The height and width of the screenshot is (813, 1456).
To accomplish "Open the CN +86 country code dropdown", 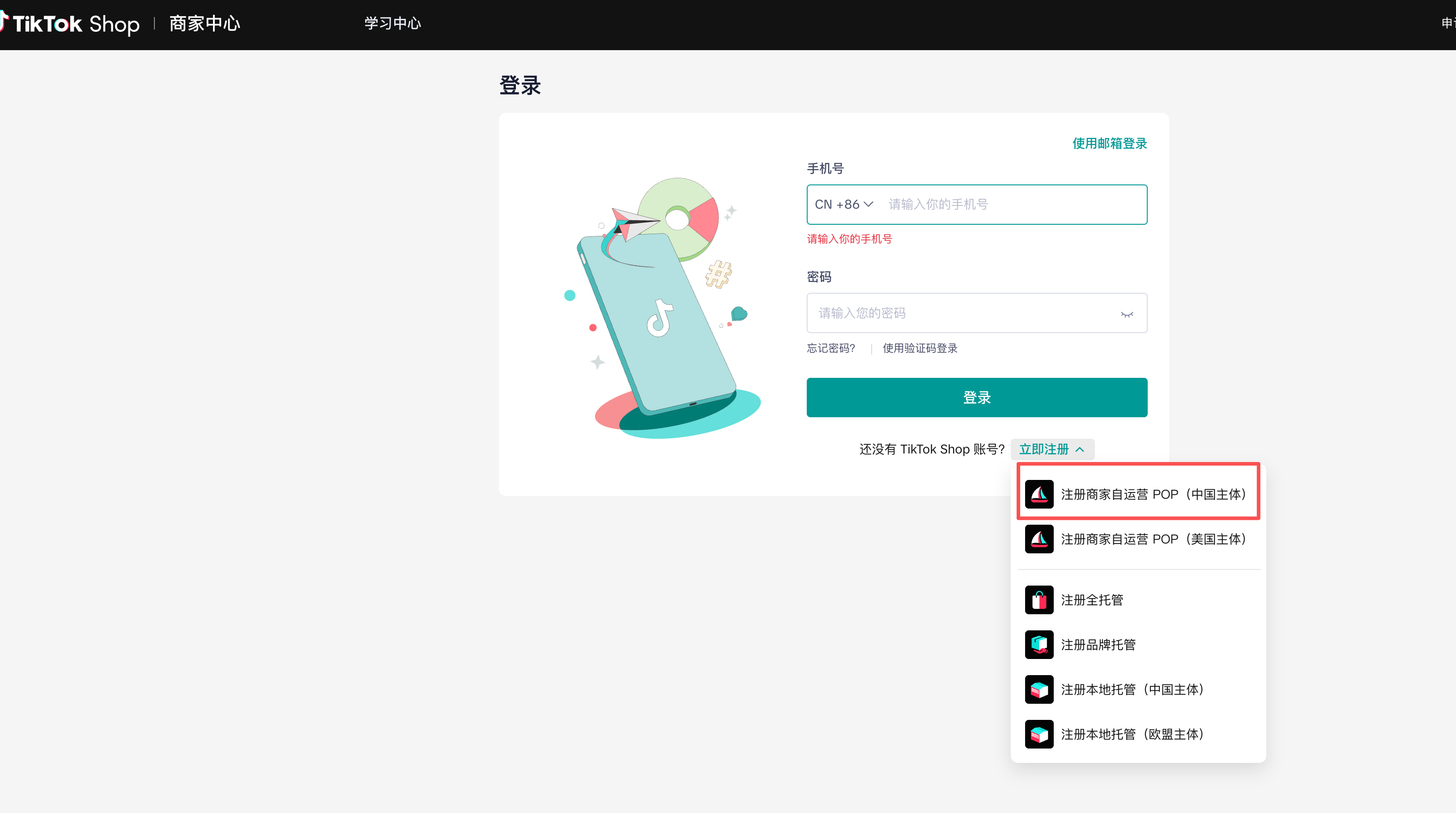I will coord(844,205).
